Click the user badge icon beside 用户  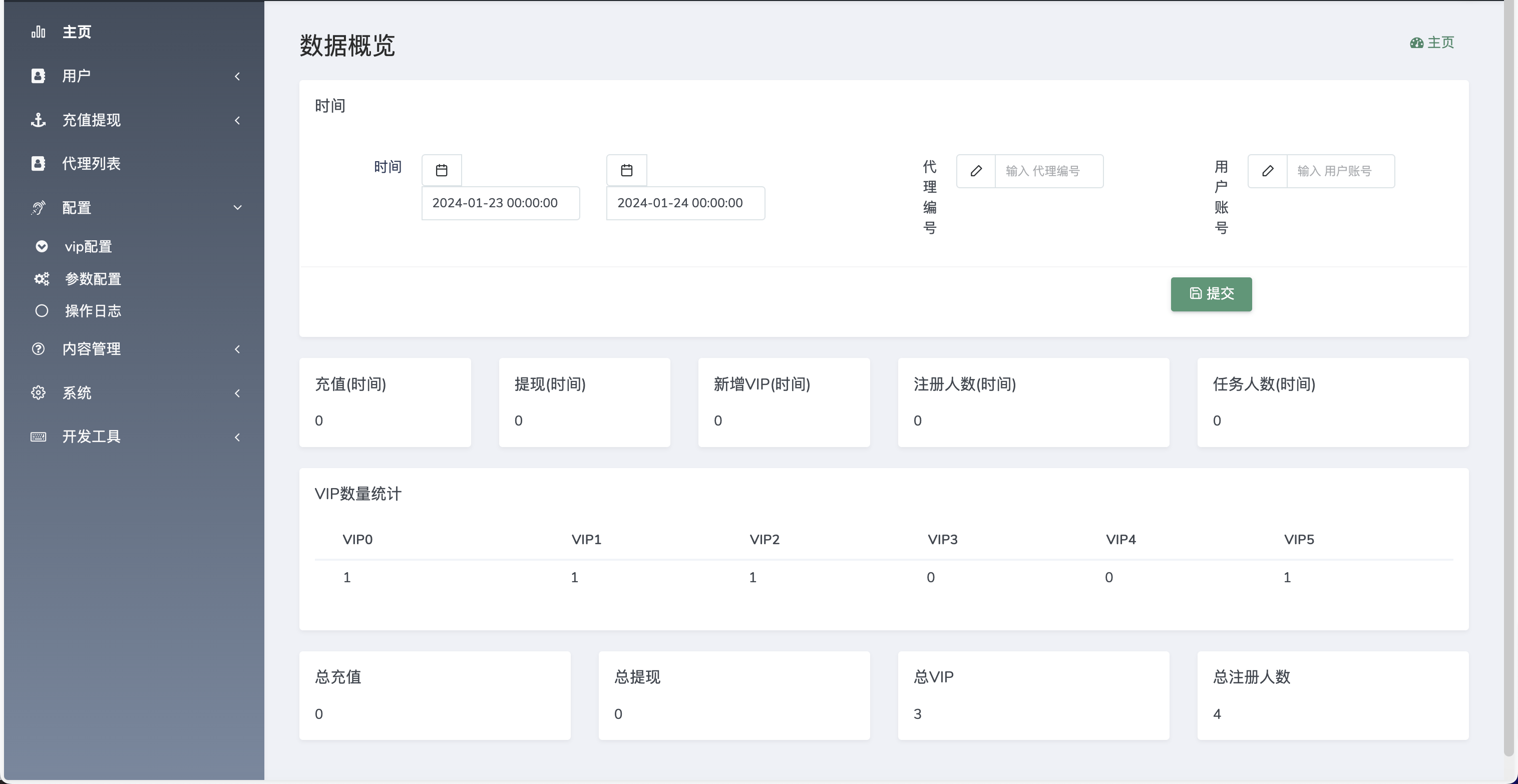pos(39,76)
